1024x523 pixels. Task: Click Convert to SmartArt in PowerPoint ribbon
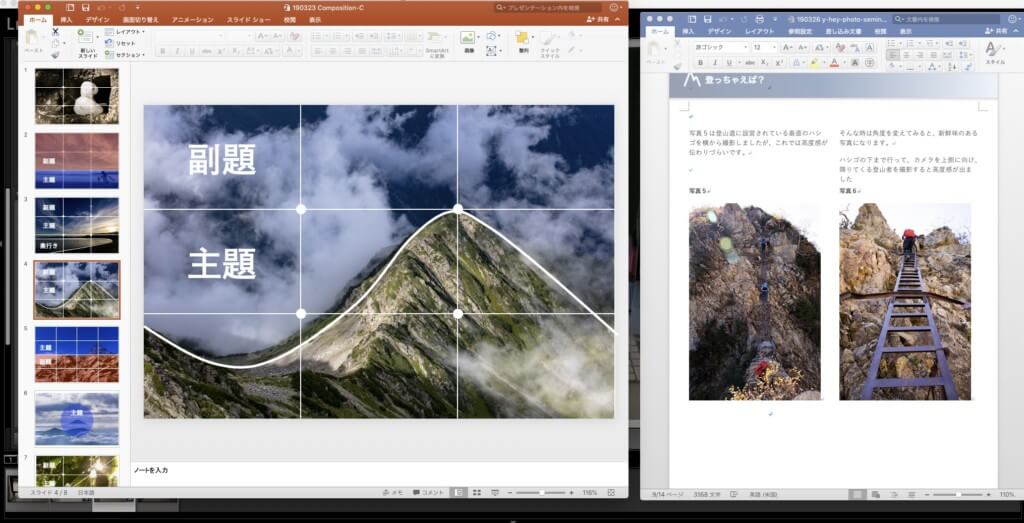[436, 43]
